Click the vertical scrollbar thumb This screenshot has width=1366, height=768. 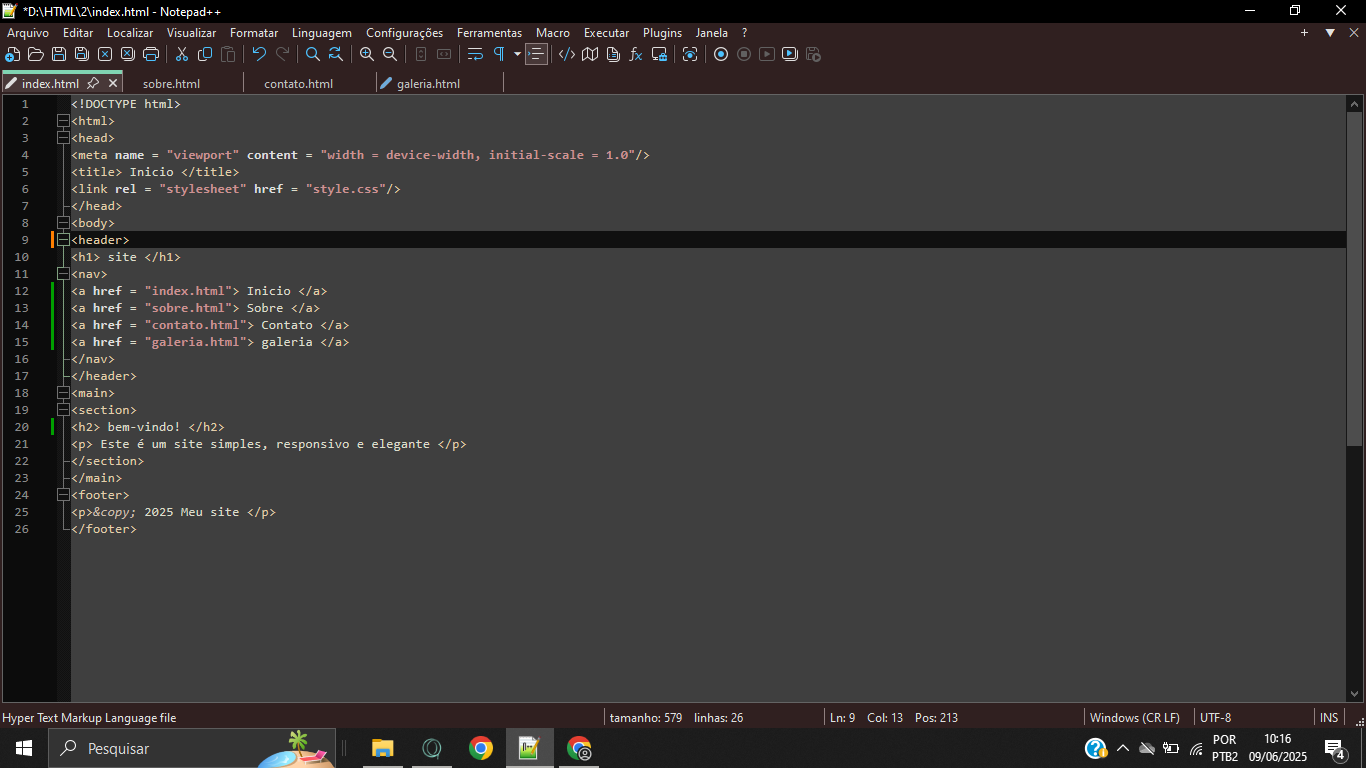coord(1354,280)
